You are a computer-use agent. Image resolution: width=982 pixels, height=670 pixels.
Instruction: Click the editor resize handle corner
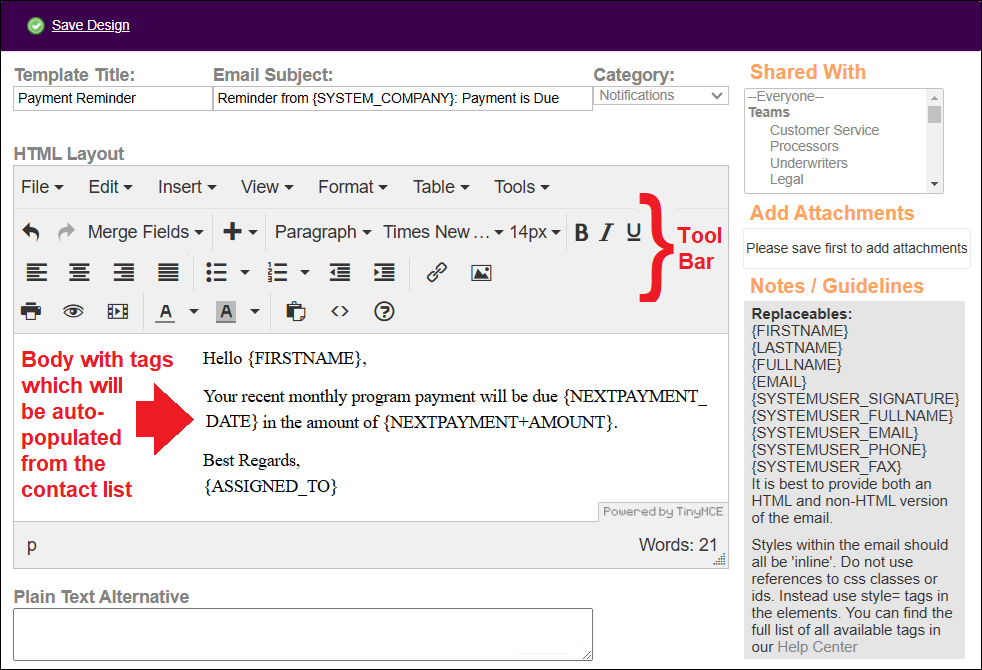pos(720,560)
